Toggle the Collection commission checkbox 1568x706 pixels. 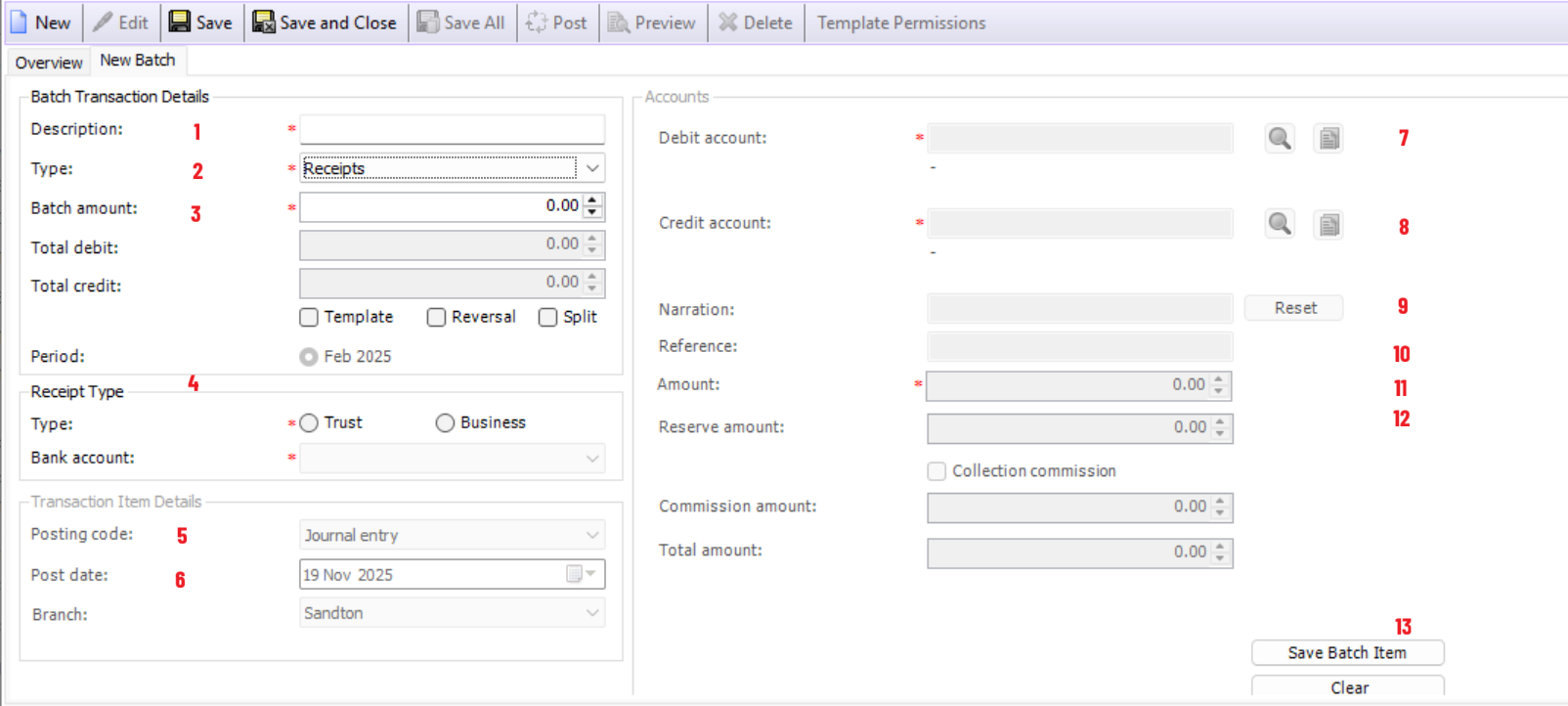pyautogui.click(x=936, y=471)
